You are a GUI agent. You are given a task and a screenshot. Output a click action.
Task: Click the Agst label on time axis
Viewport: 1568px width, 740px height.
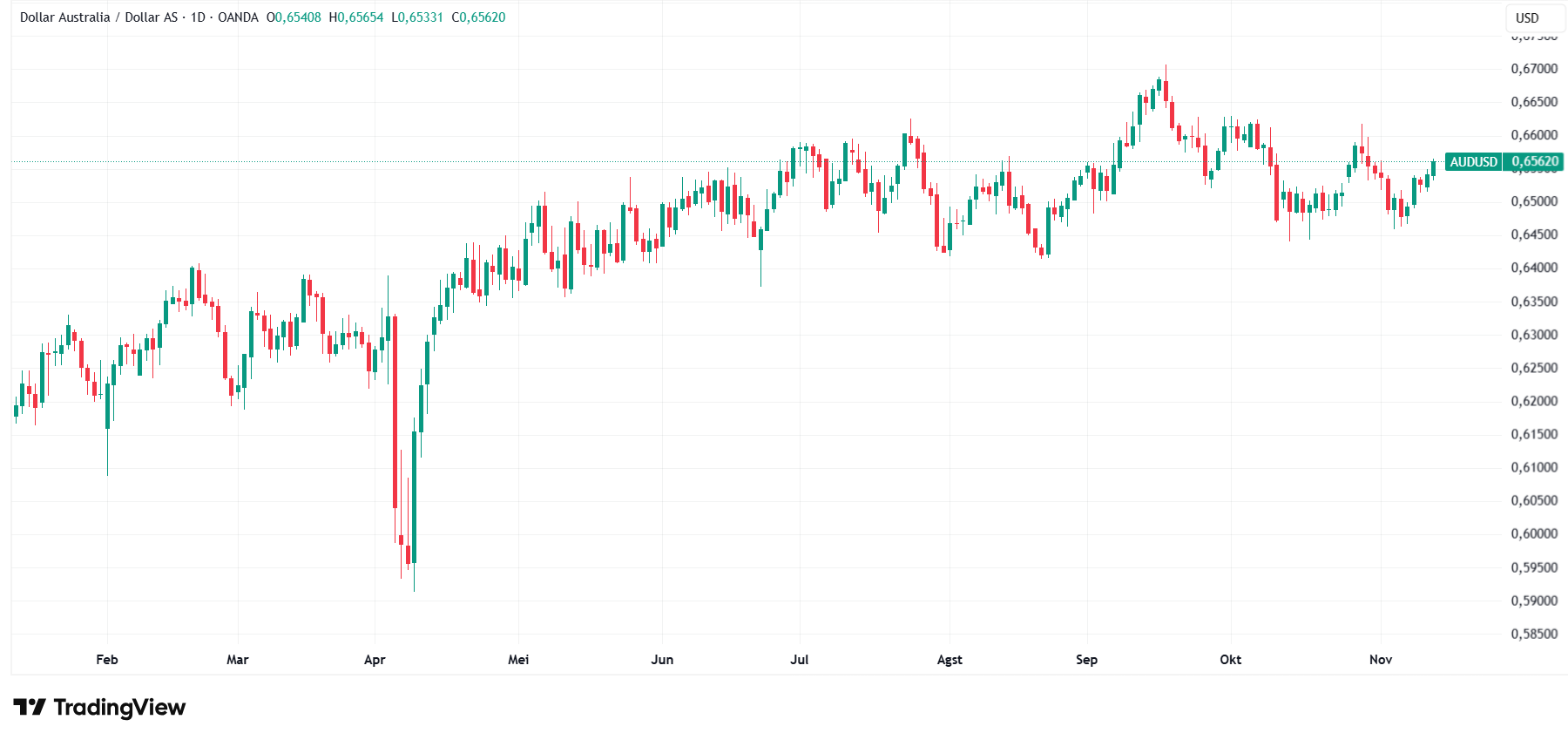[x=950, y=660]
